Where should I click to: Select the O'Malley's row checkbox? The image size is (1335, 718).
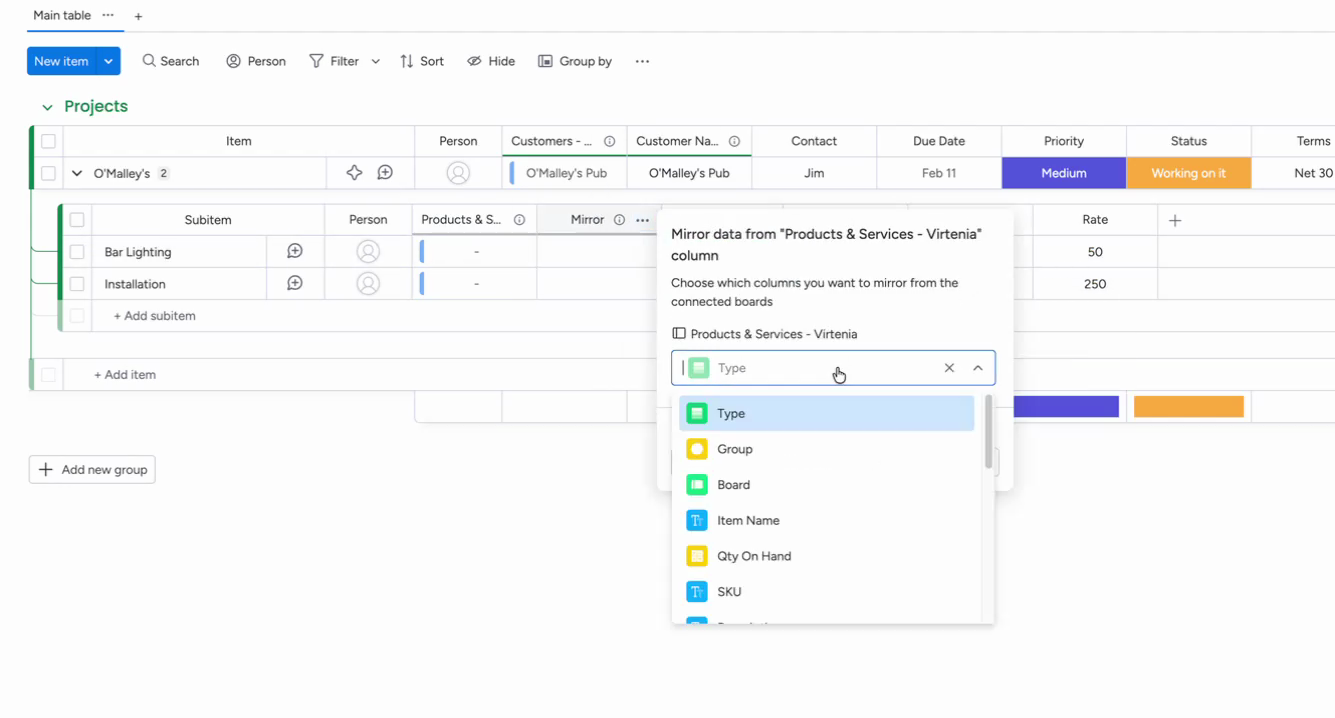click(x=48, y=172)
